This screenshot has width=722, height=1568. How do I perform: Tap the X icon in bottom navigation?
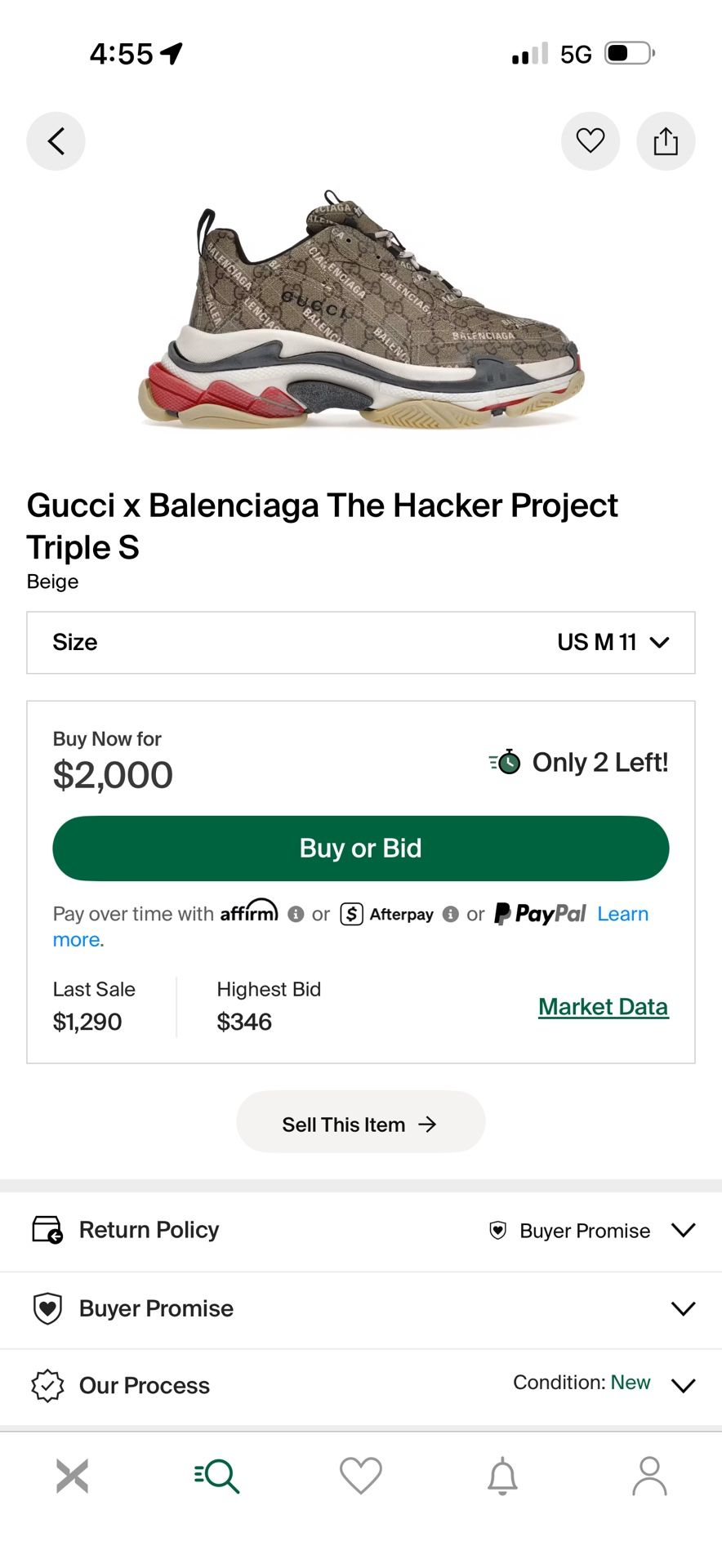point(72,1475)
